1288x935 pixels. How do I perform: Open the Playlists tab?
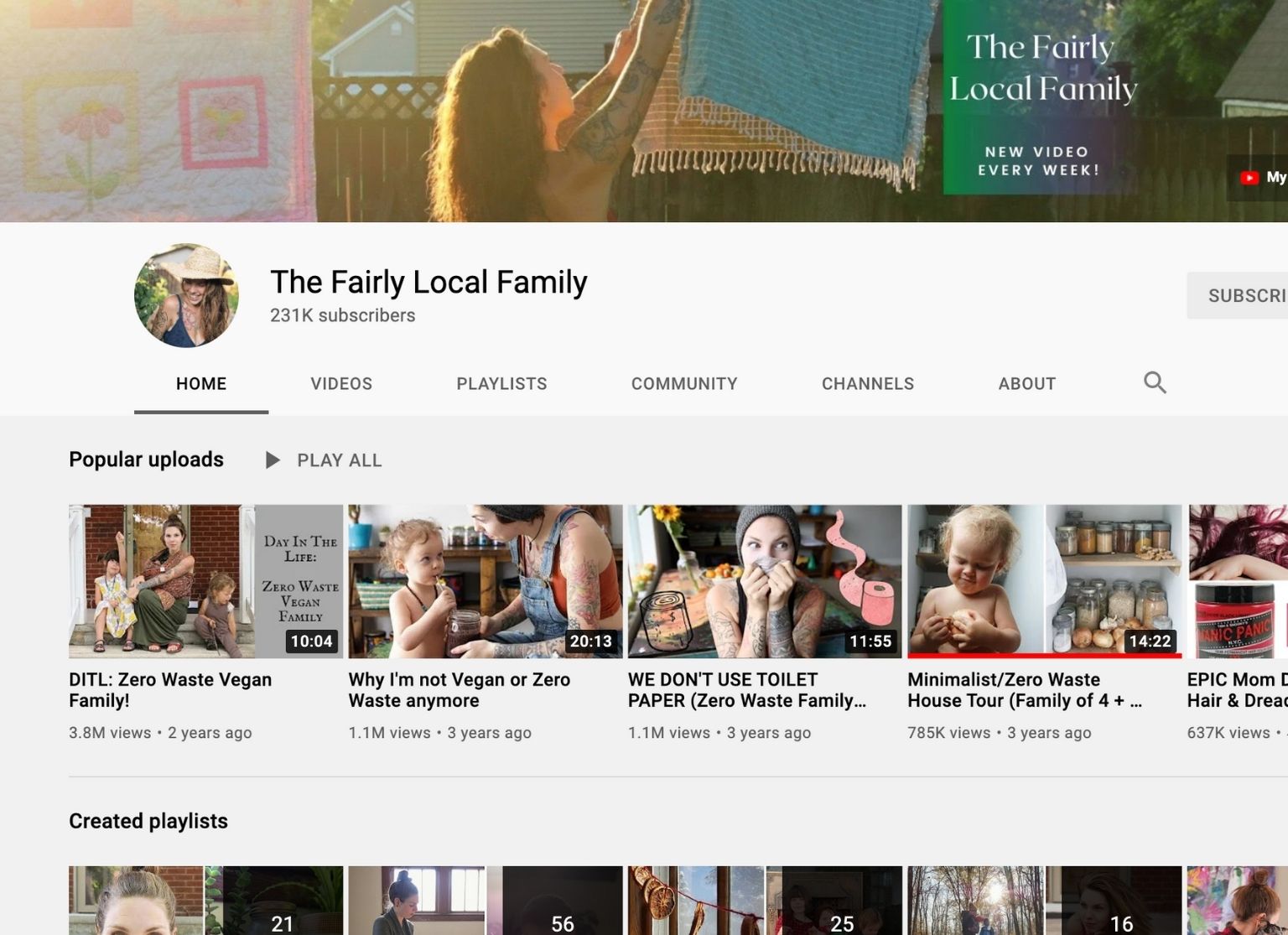[x=501, y=384]
